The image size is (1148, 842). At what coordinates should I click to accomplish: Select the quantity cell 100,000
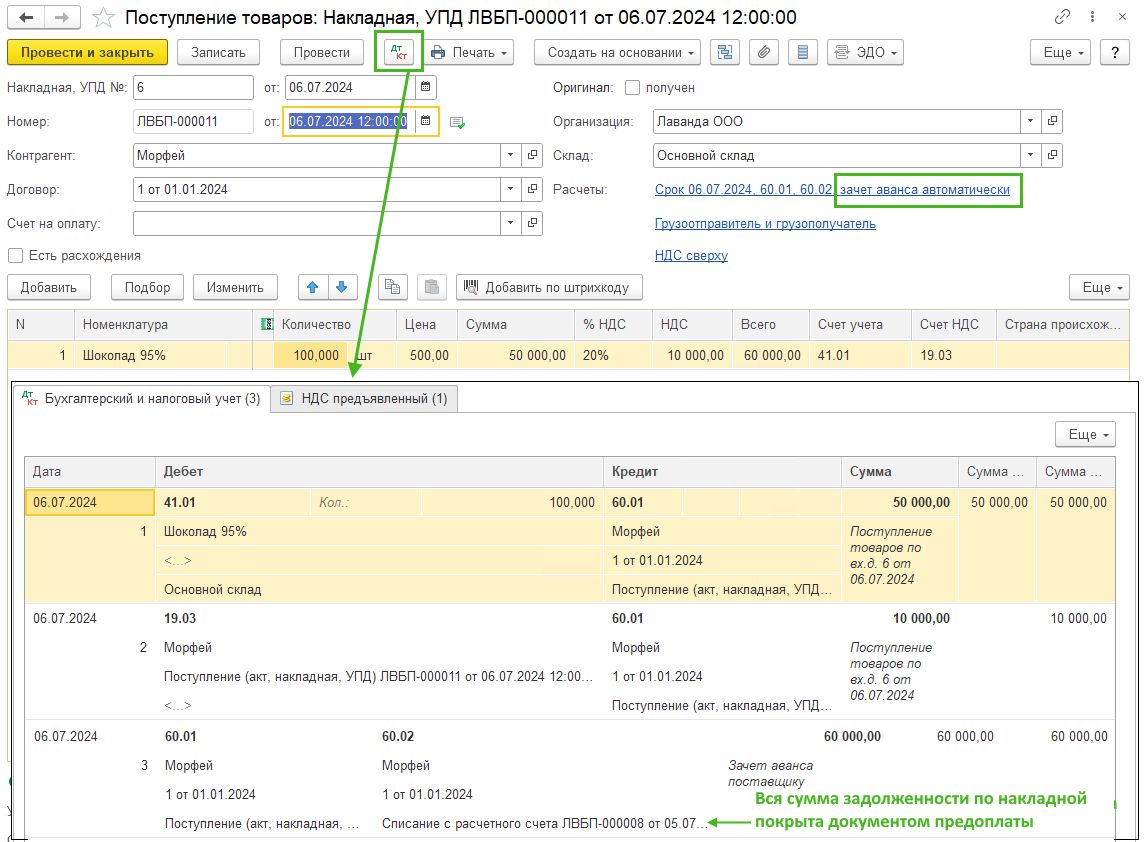[308, 355]
